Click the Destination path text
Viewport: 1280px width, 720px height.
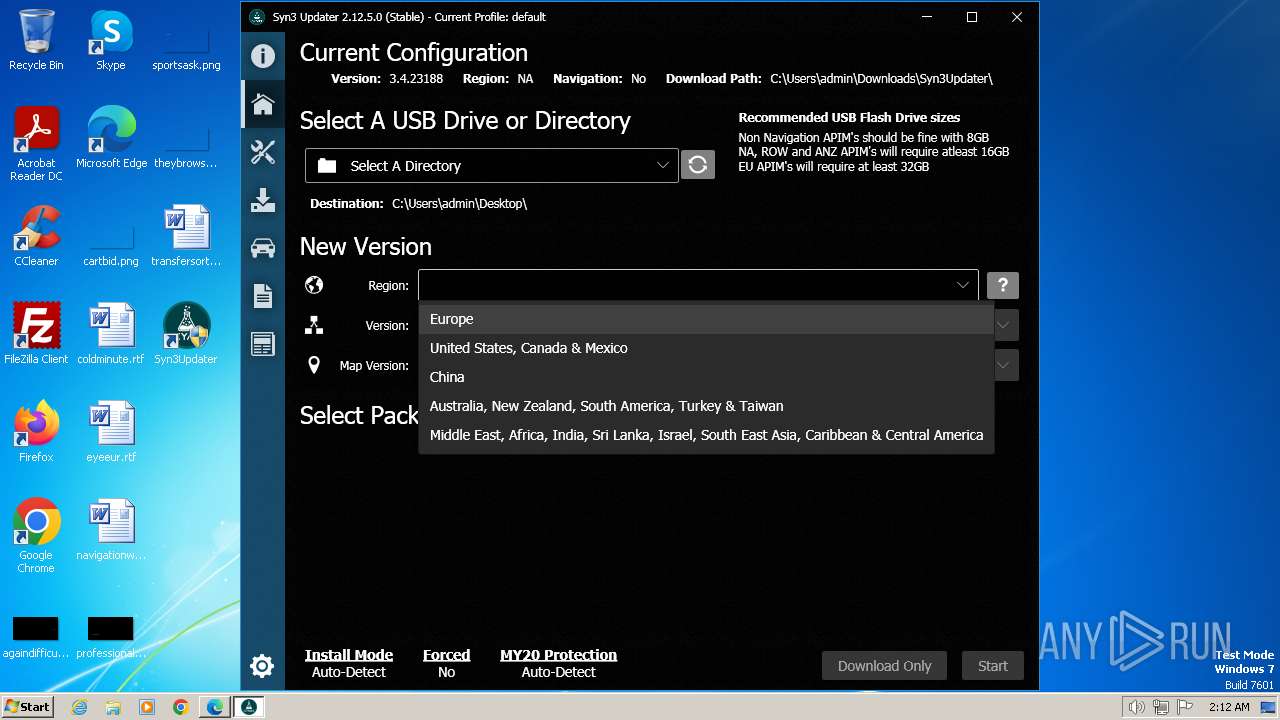point(459,203)
